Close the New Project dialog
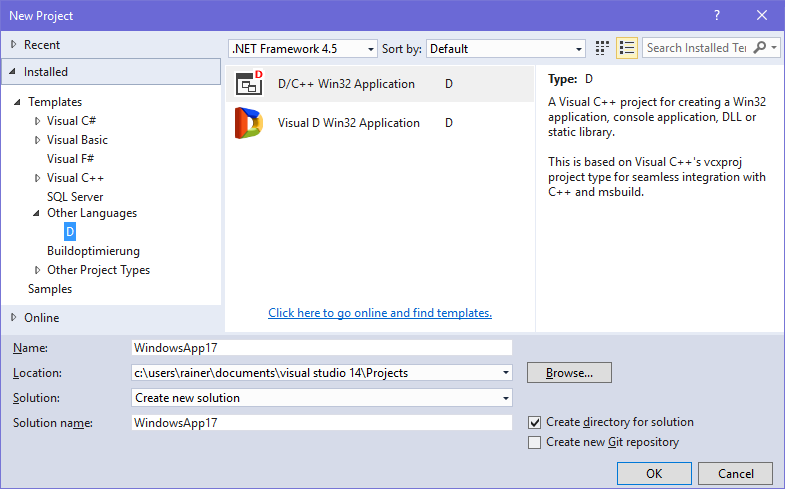The image size is (785, 489). (761, 16)
